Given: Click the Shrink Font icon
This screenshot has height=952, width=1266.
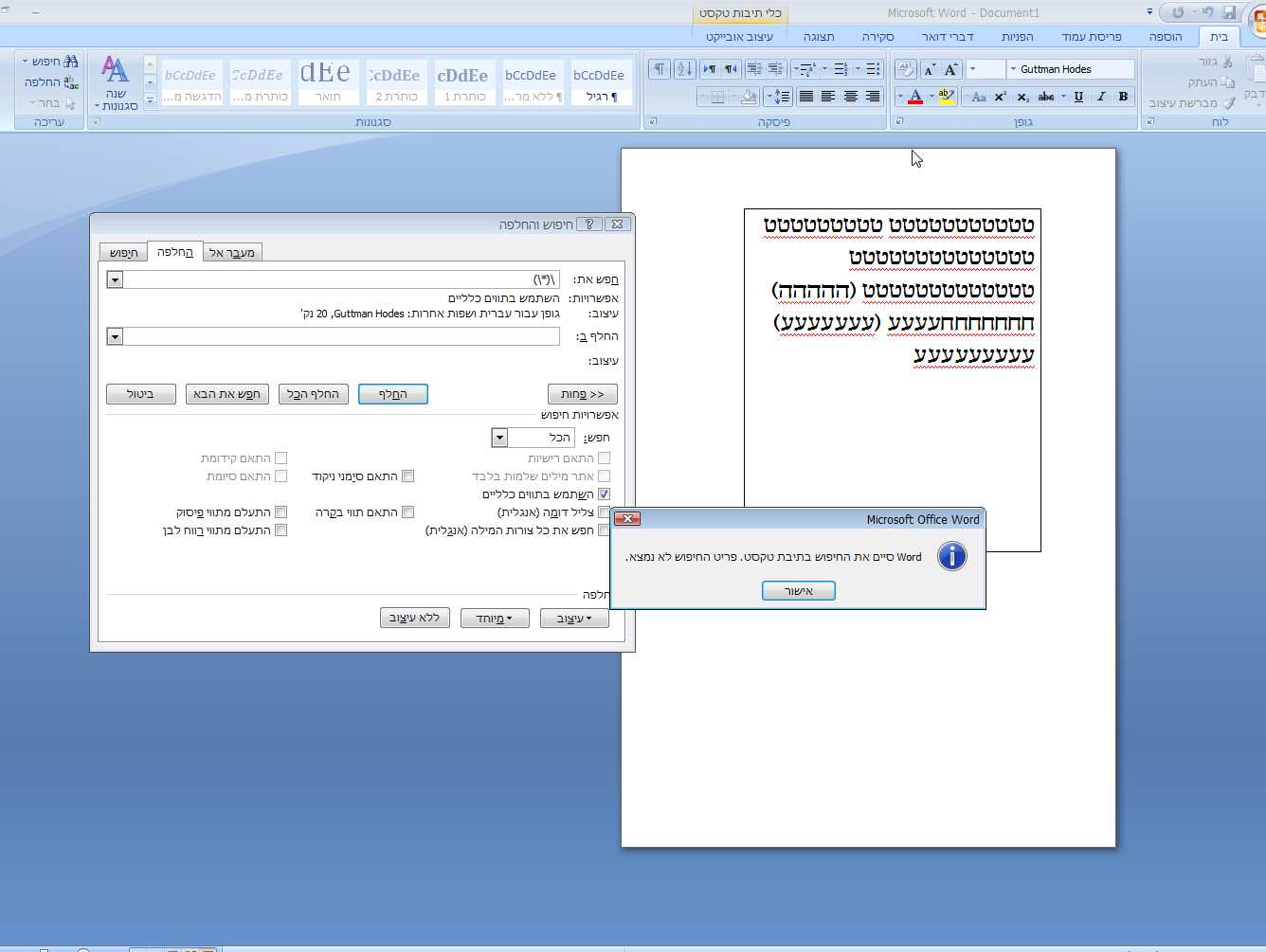Looking at the screenshot, I should click(x=930, y=69).
